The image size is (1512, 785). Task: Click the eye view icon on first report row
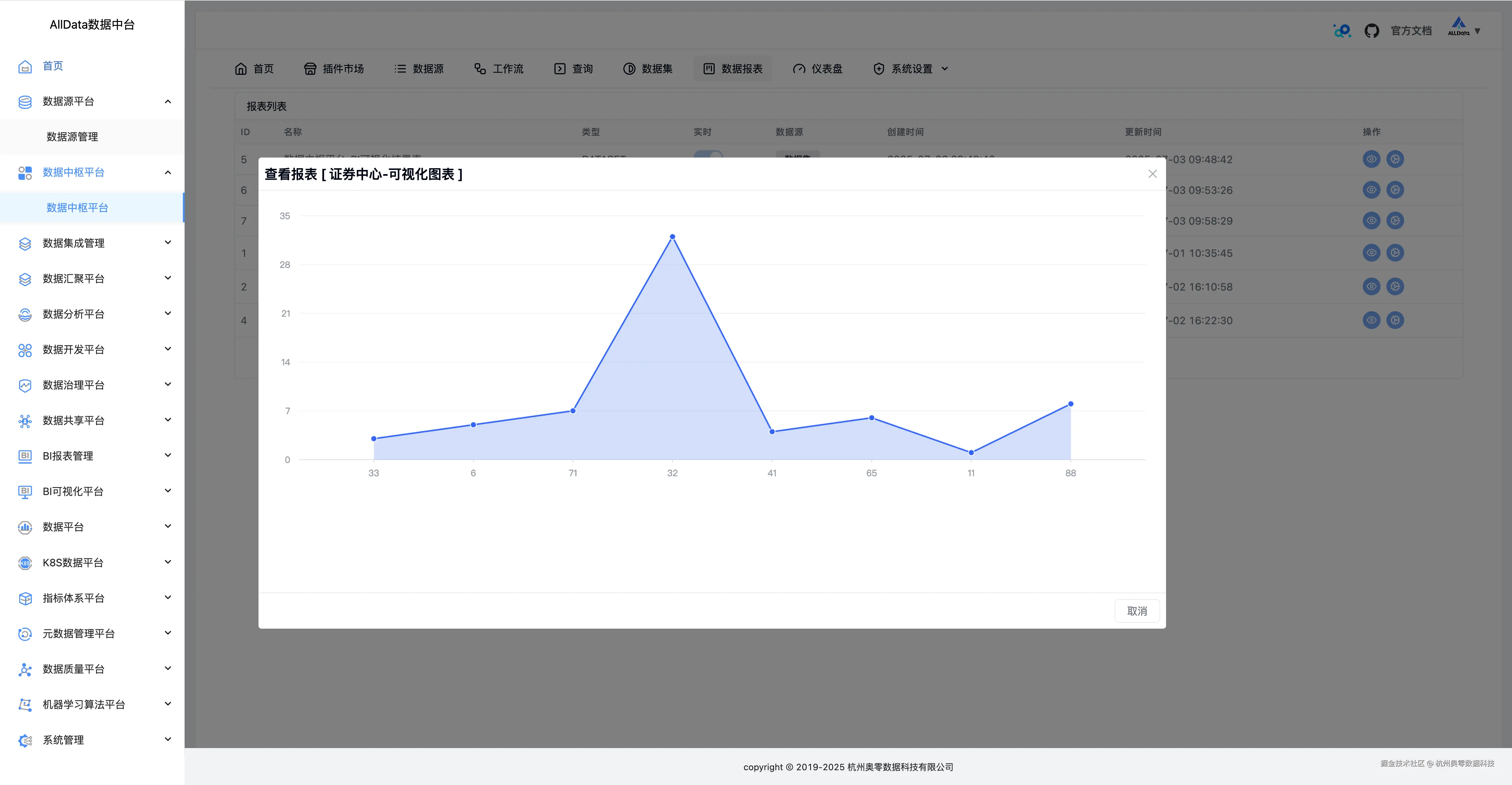click(1371, 159)
